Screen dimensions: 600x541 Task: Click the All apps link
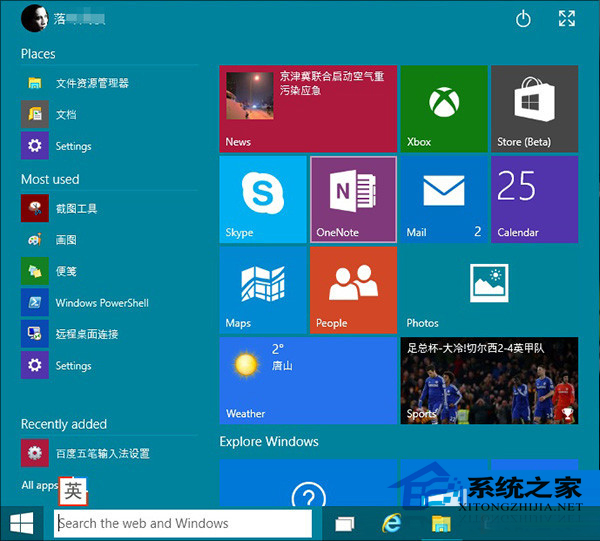coord(39,486)
